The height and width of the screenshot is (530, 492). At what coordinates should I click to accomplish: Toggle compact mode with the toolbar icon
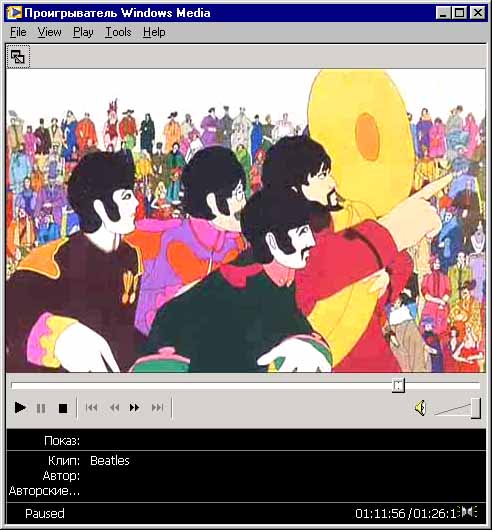coord(18,57)
